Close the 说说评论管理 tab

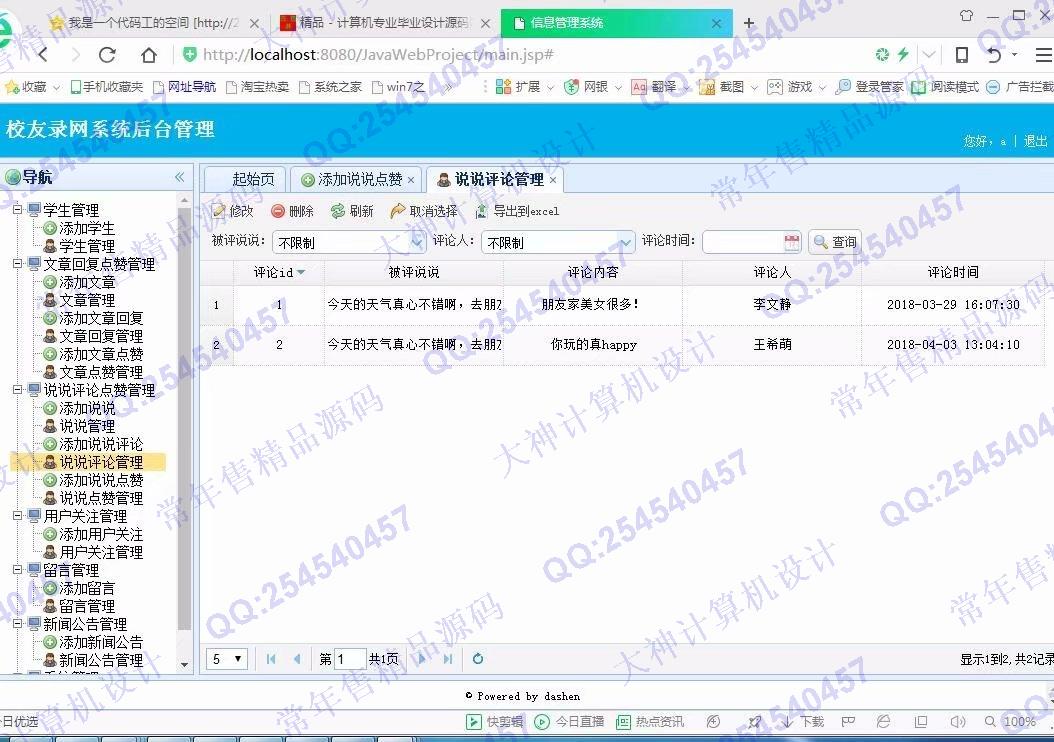coord(553,179)
